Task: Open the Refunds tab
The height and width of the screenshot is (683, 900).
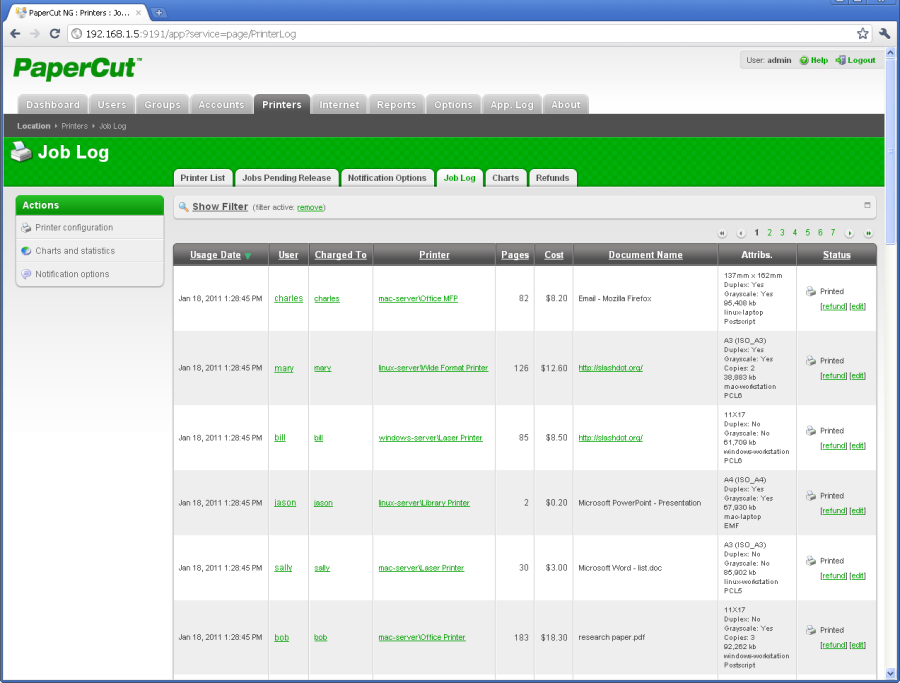Action: [x=552, y=178]
